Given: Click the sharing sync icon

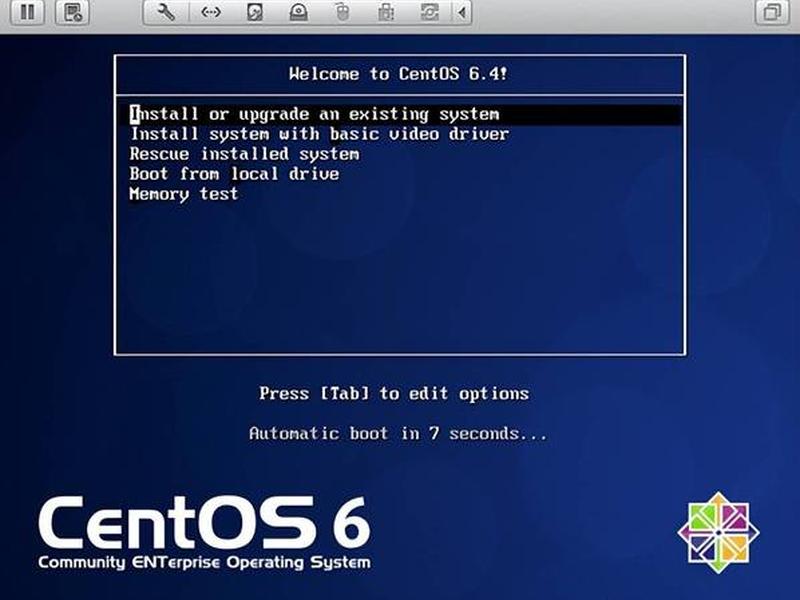Looking at the screenshot, I should pyautogui.click(x=430, y=12).
